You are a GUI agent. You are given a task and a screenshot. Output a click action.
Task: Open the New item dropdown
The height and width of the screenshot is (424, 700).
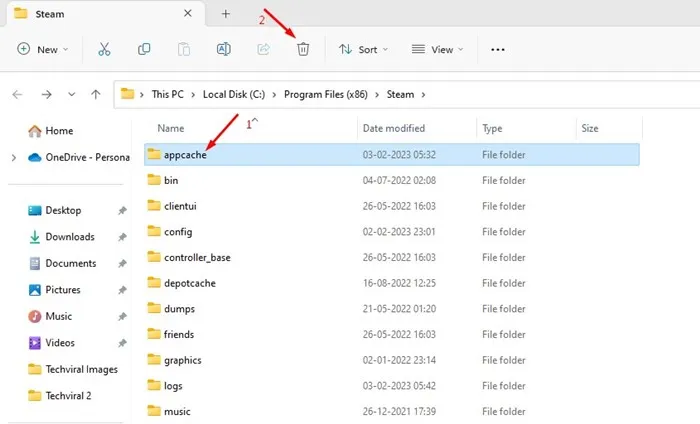pos(42,49)
